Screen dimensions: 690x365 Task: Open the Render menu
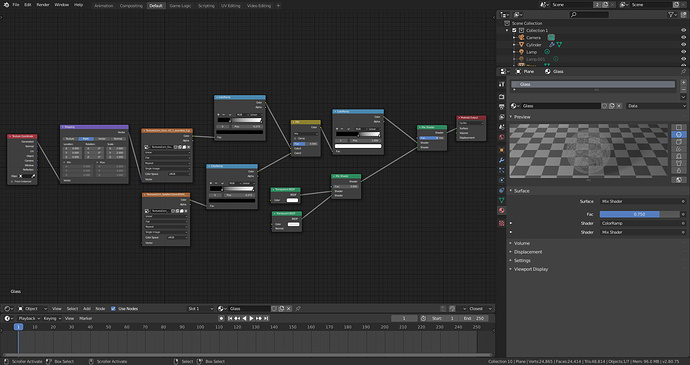tap(43, 5)
